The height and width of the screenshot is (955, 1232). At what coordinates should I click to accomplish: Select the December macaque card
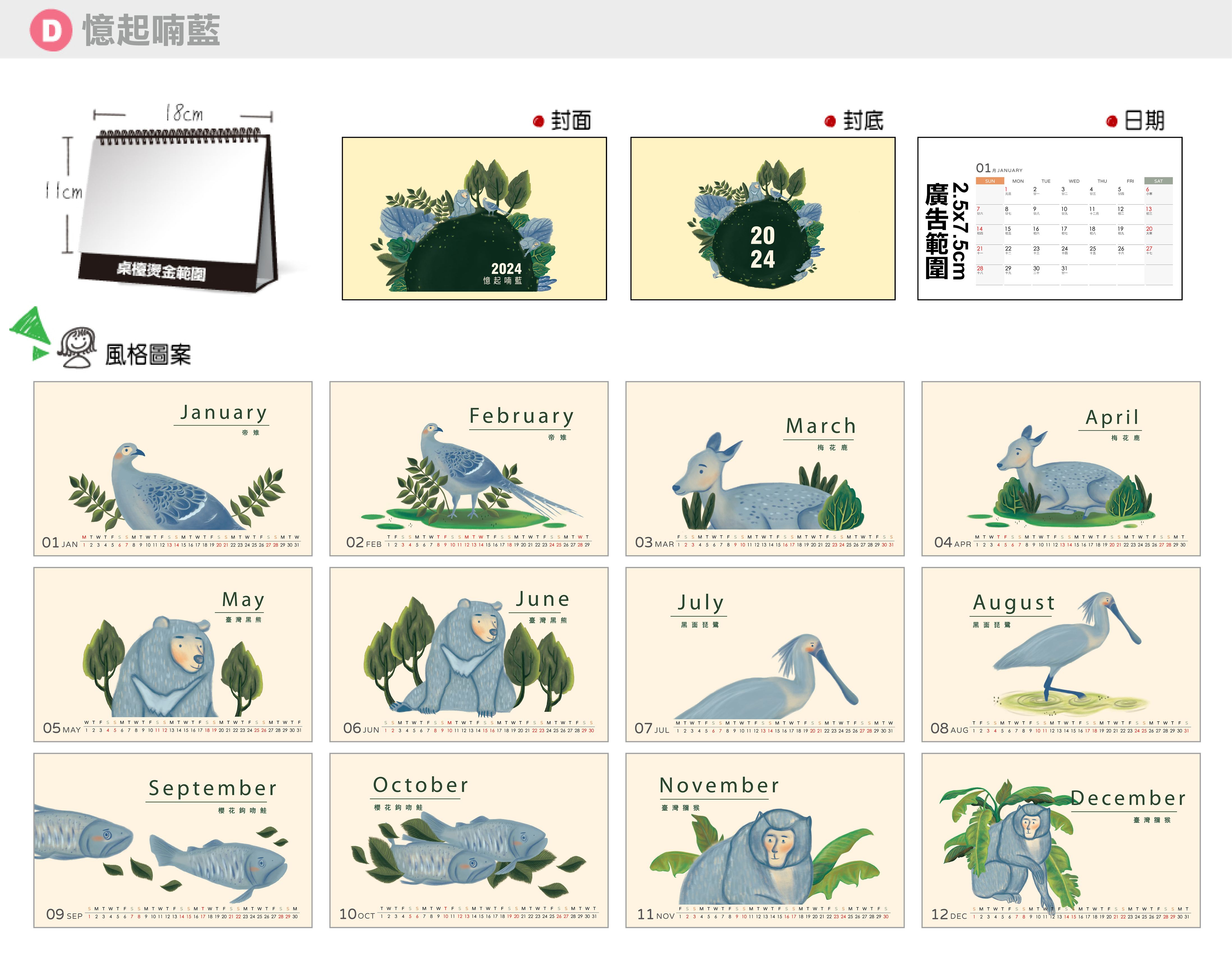point(1061,840)
